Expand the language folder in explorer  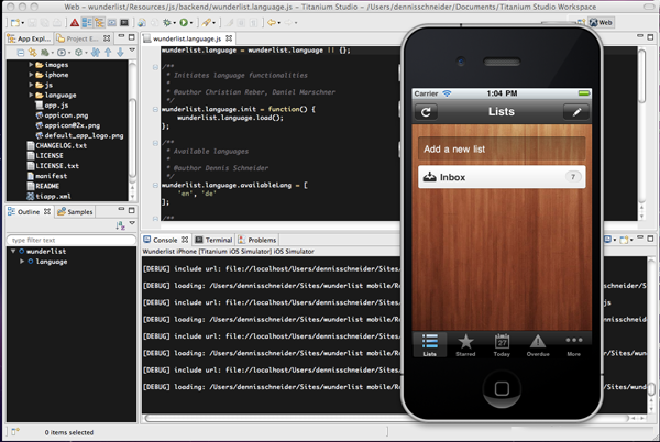(31, 95)
